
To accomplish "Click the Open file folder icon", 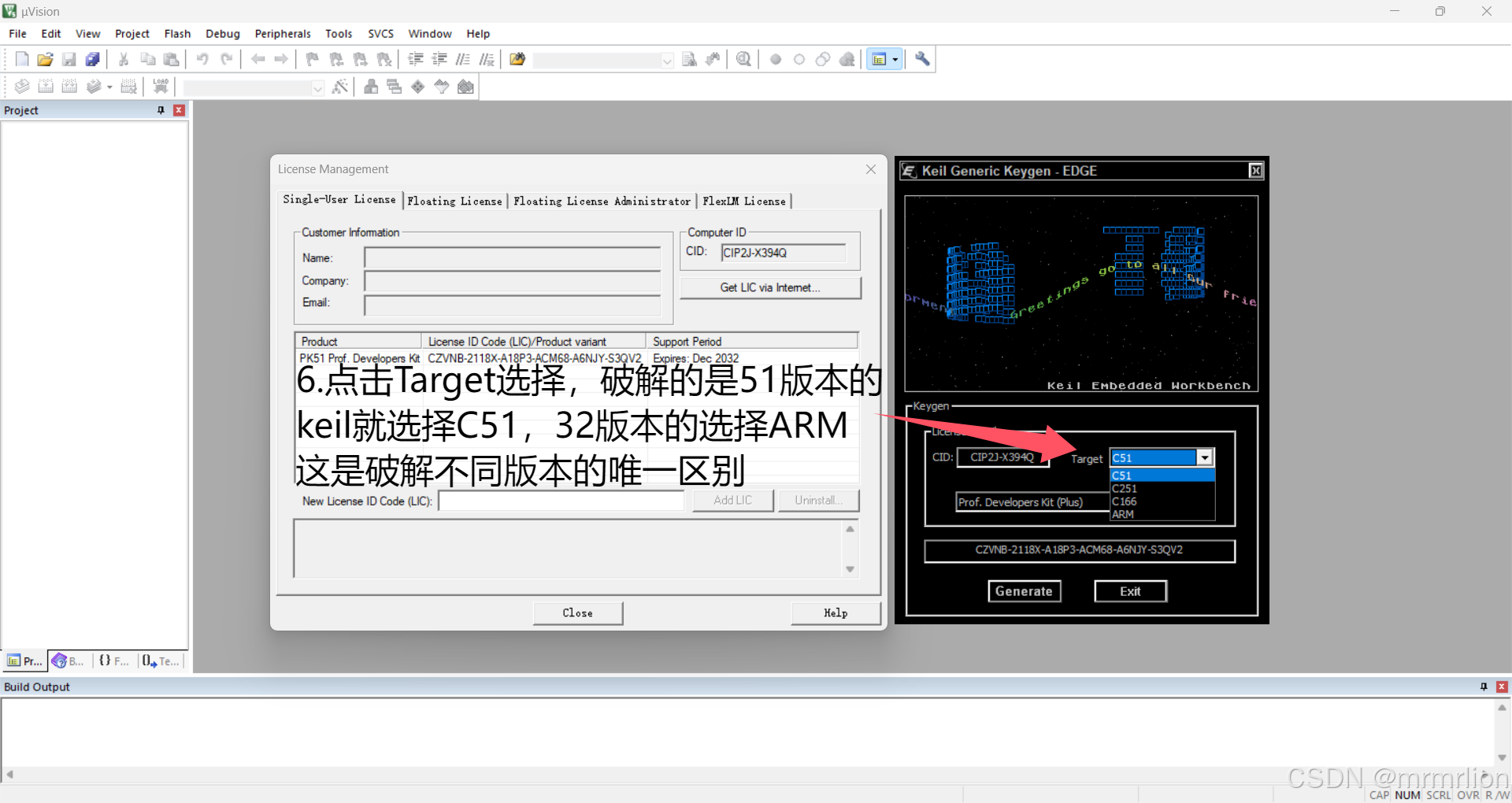I will 46,59.
